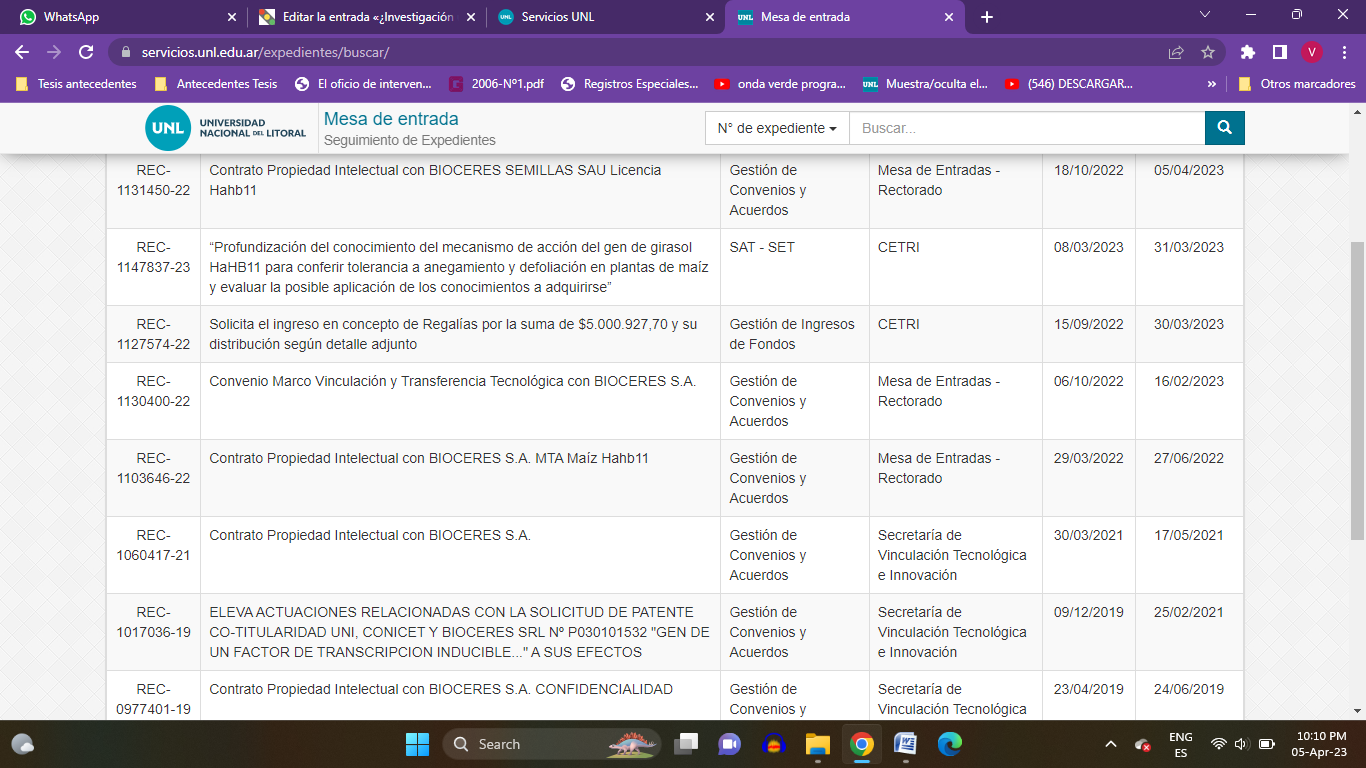Viewport: 1366px width, 768px height.
Task: Open Task View on the taskbar
Action: pyautogui.click(x=686, y=744)
